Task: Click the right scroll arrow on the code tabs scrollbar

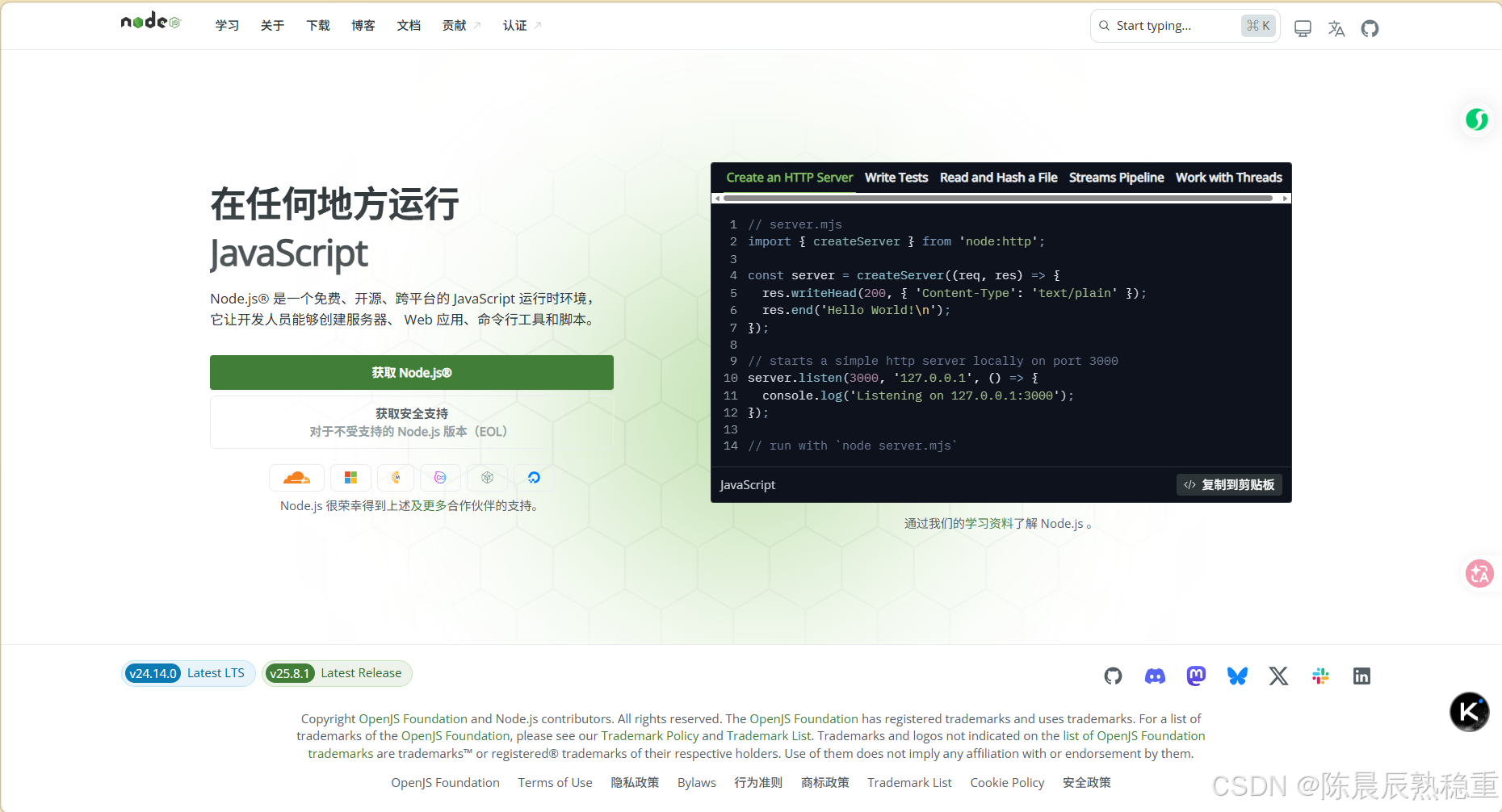Action: pos(1286,199)
